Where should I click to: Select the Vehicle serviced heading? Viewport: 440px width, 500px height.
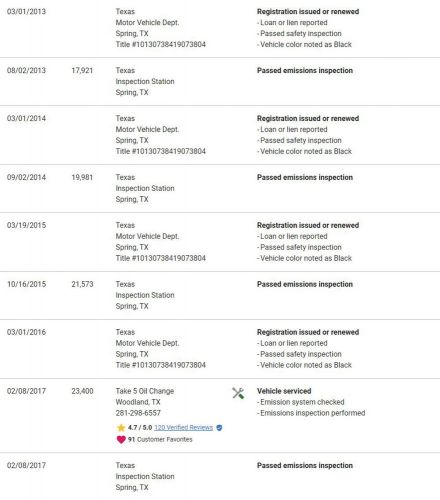point(284,391)
